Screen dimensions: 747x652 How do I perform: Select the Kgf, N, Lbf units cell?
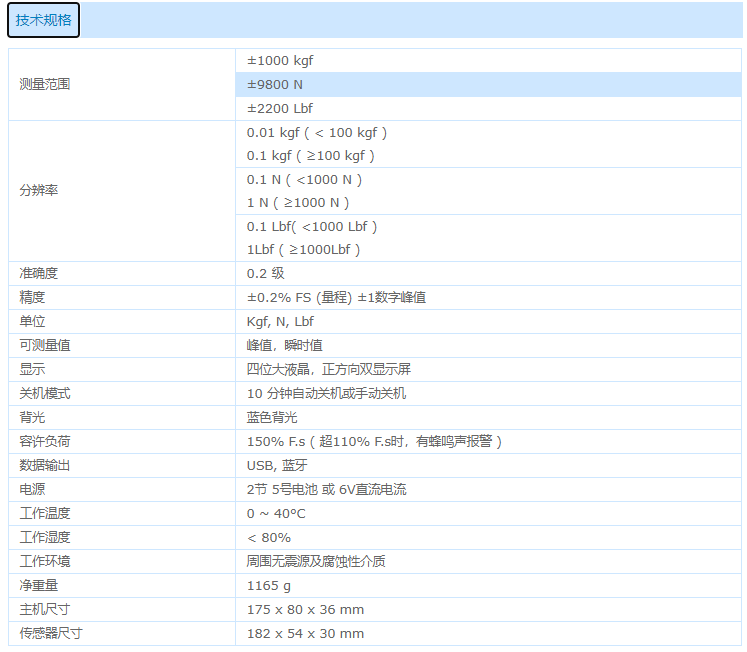click(x=280, y=322)
